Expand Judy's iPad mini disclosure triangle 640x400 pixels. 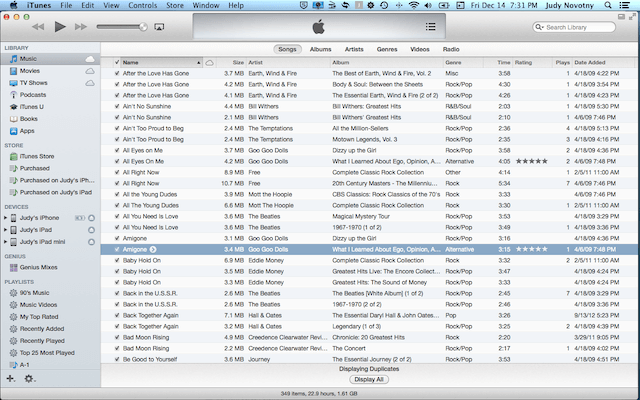click(x=5, y=242)
